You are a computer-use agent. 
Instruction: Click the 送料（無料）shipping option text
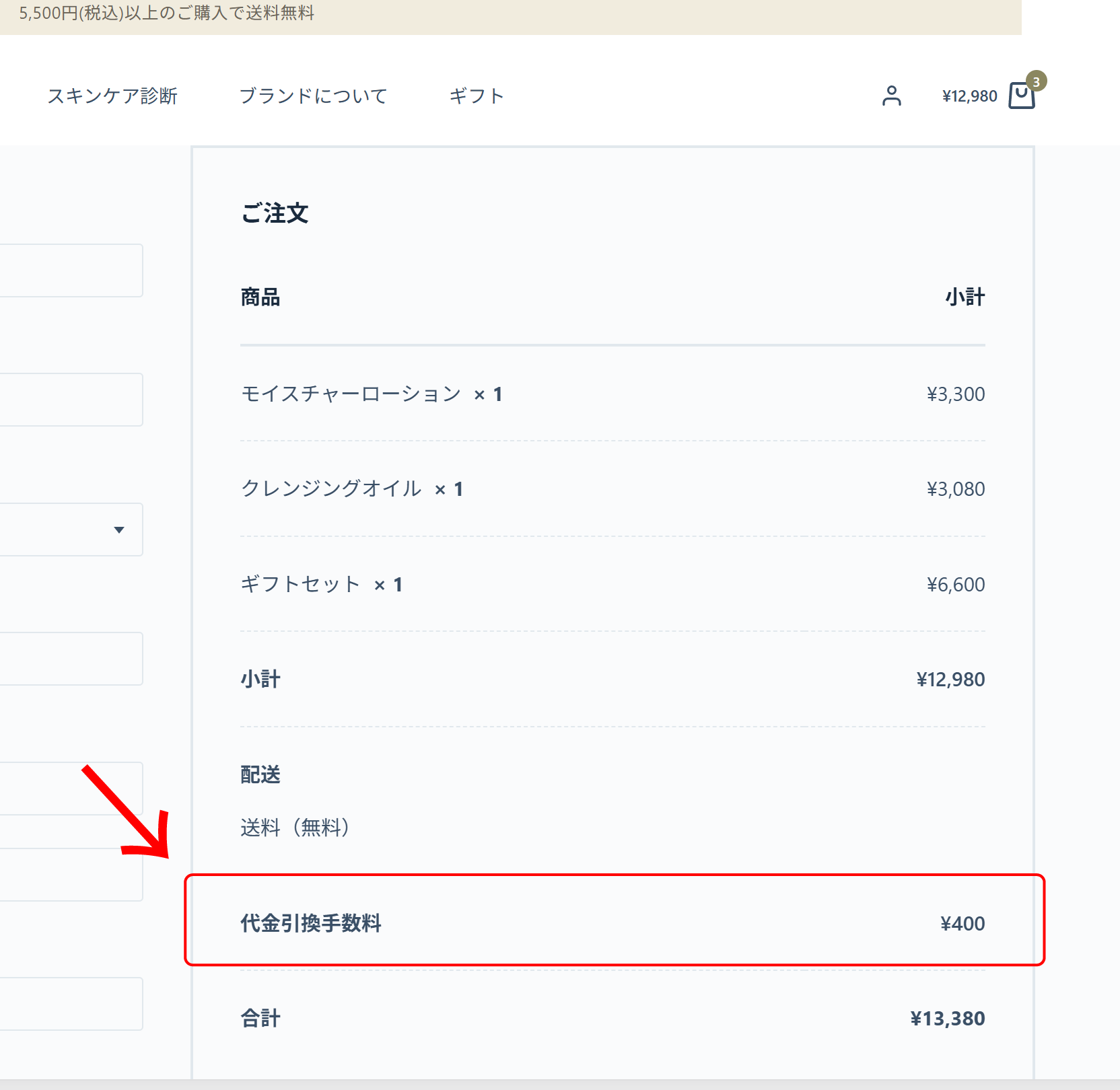click(295, 828)
